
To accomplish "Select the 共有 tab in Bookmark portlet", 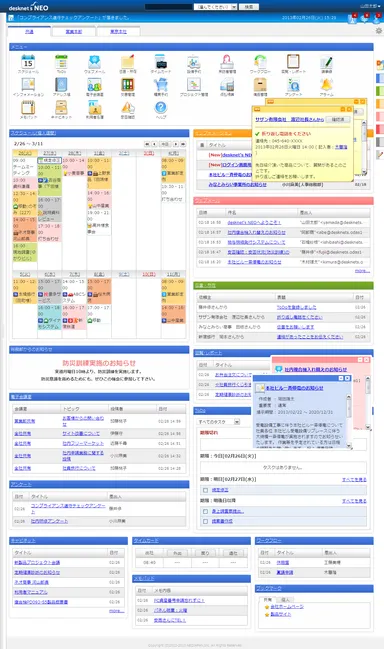I will tap(268, 599).
